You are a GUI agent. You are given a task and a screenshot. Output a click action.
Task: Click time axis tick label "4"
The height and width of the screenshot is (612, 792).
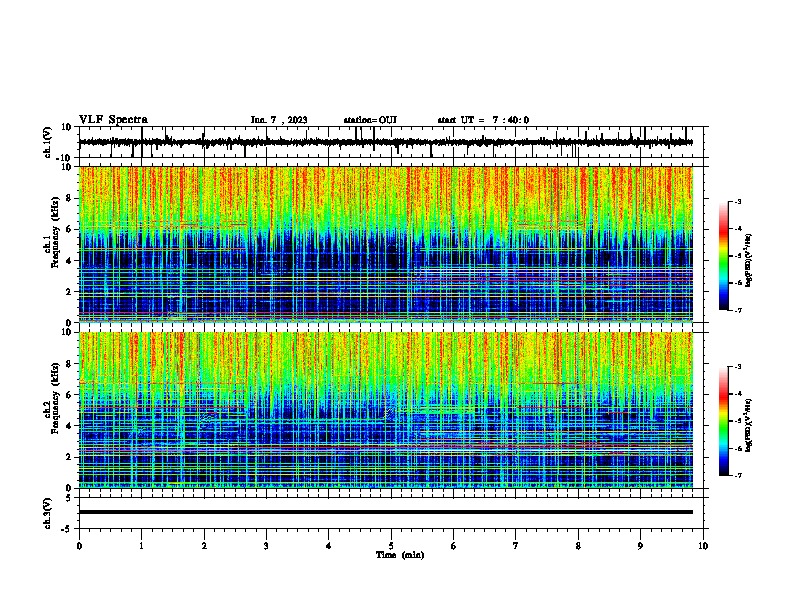coord(329,546)
